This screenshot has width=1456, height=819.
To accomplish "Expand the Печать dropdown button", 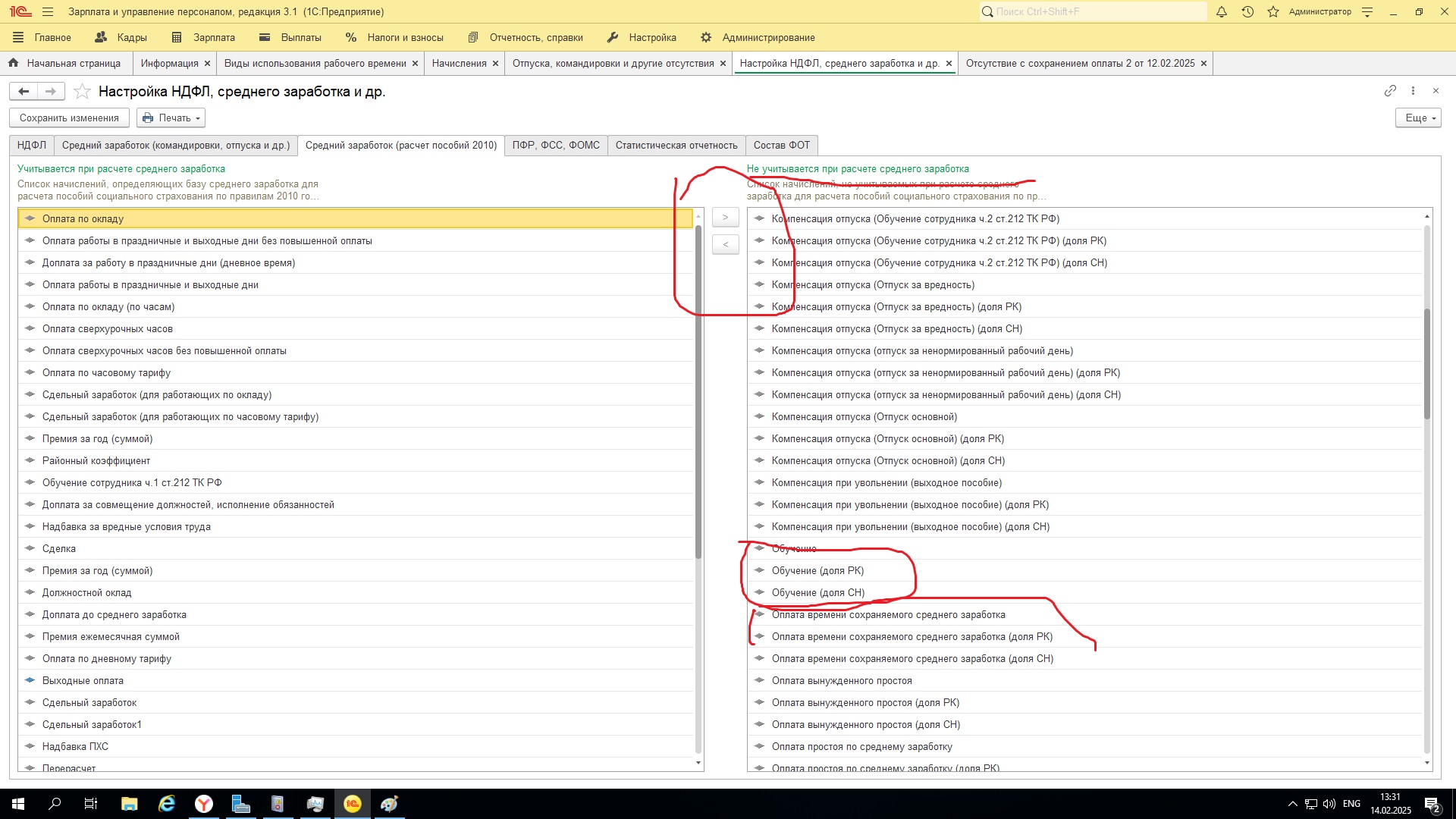I will pos(171,118).
